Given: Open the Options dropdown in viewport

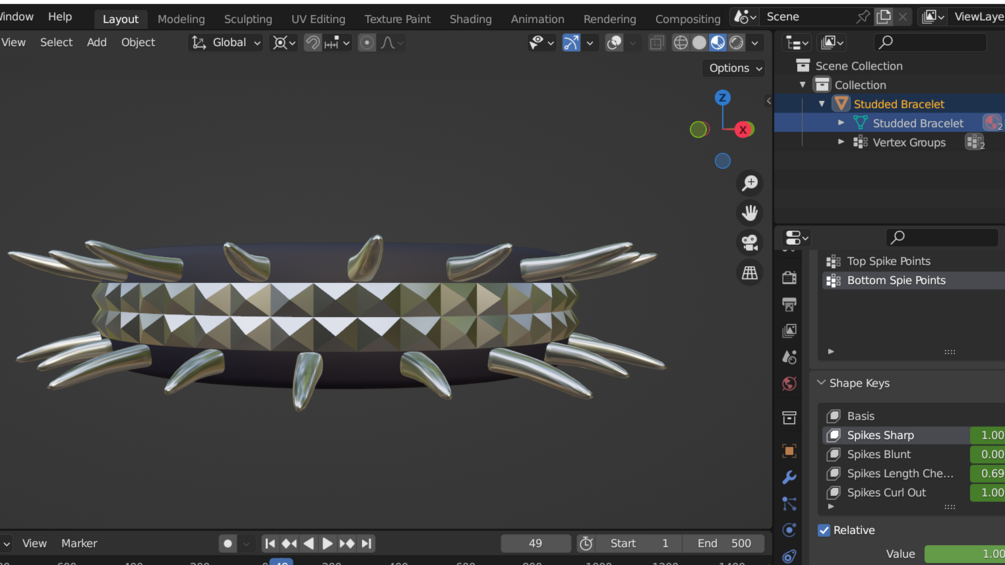Looking at the screenshot, I should [x=735, y=68].
